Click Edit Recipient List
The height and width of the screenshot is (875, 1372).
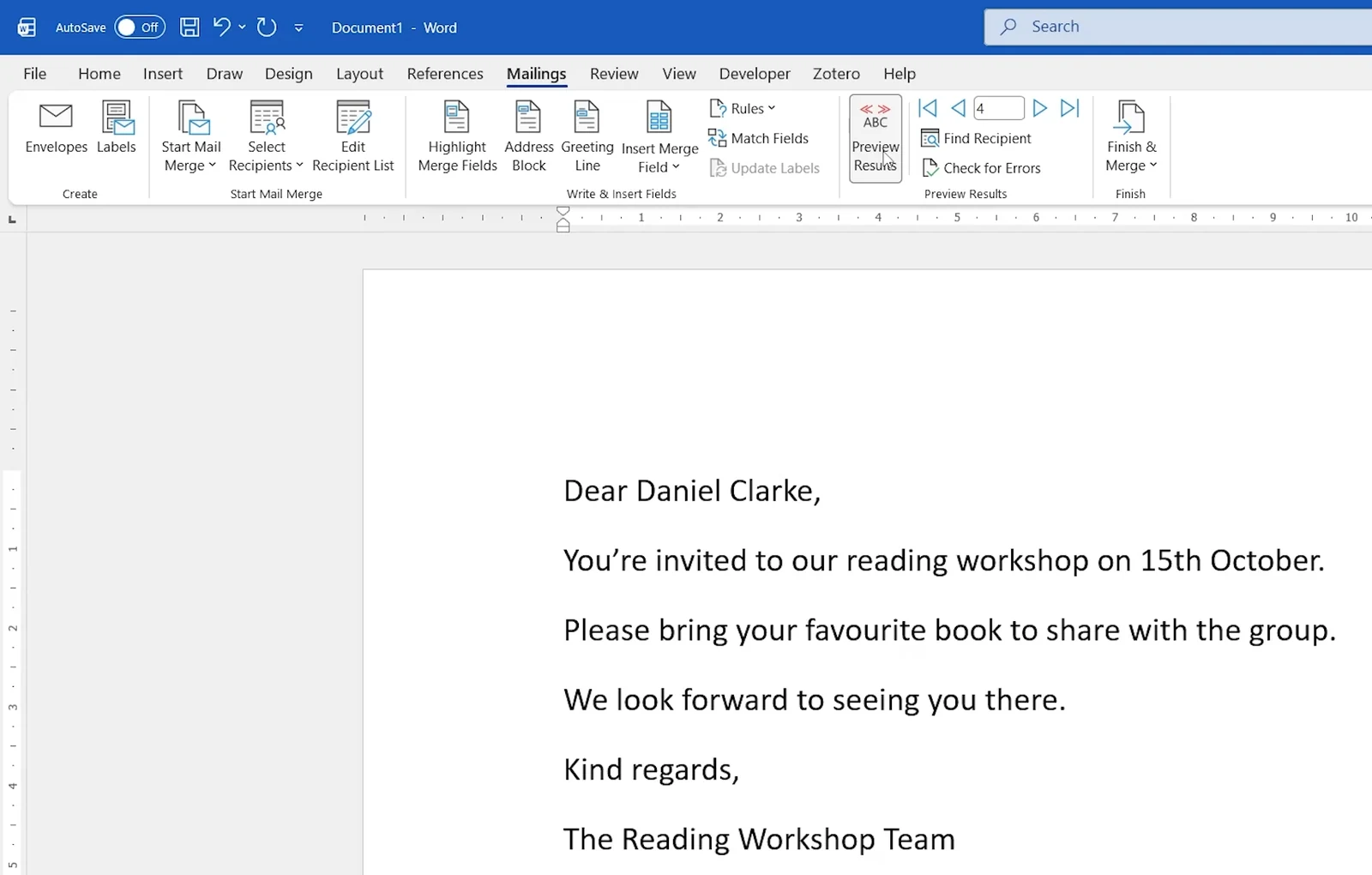click(353, 137)
